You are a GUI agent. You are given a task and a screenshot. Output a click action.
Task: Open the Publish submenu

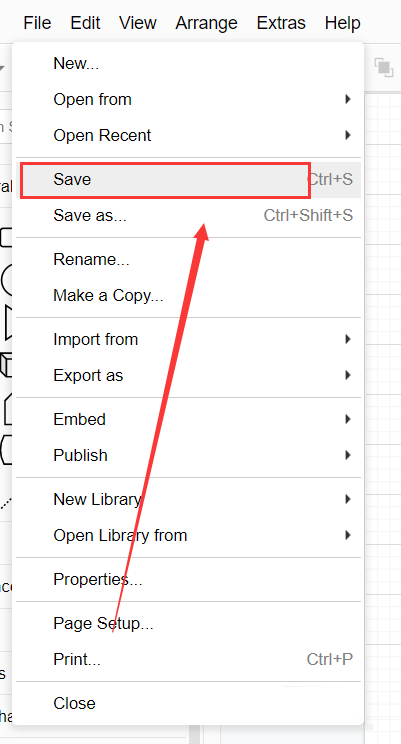[188, 456]
